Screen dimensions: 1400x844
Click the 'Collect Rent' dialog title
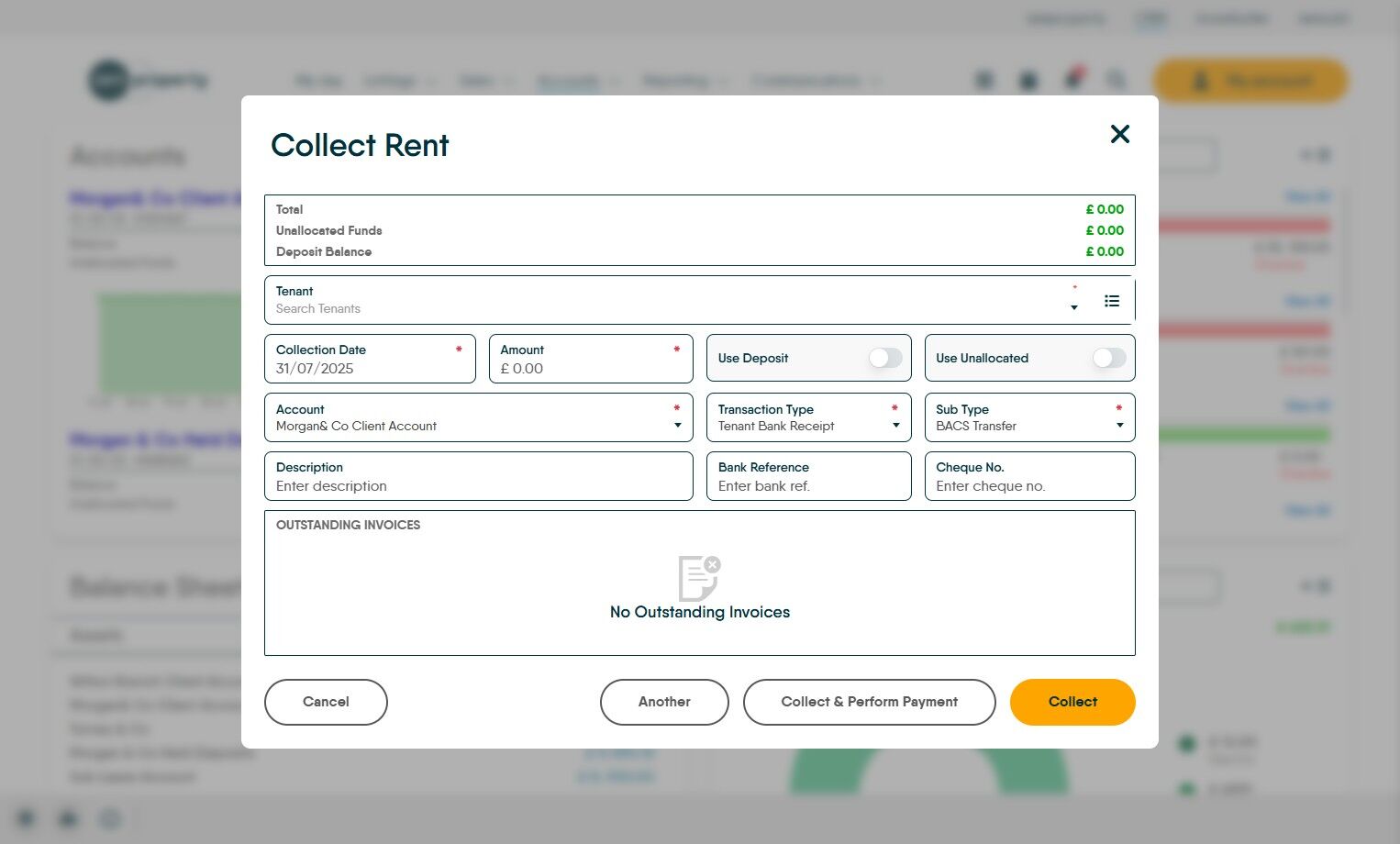click(360, 145)
